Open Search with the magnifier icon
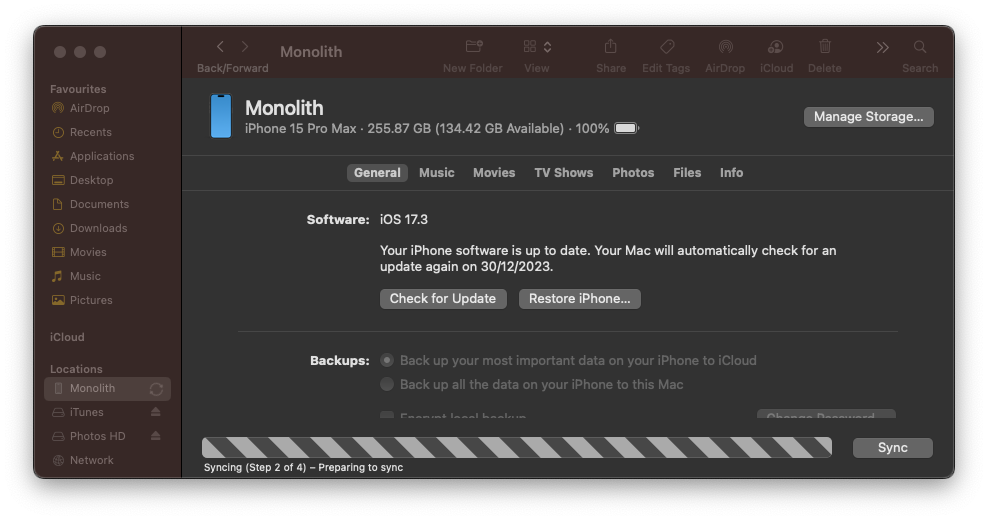This screenshot has width=988, height=520. pos(920,47)
